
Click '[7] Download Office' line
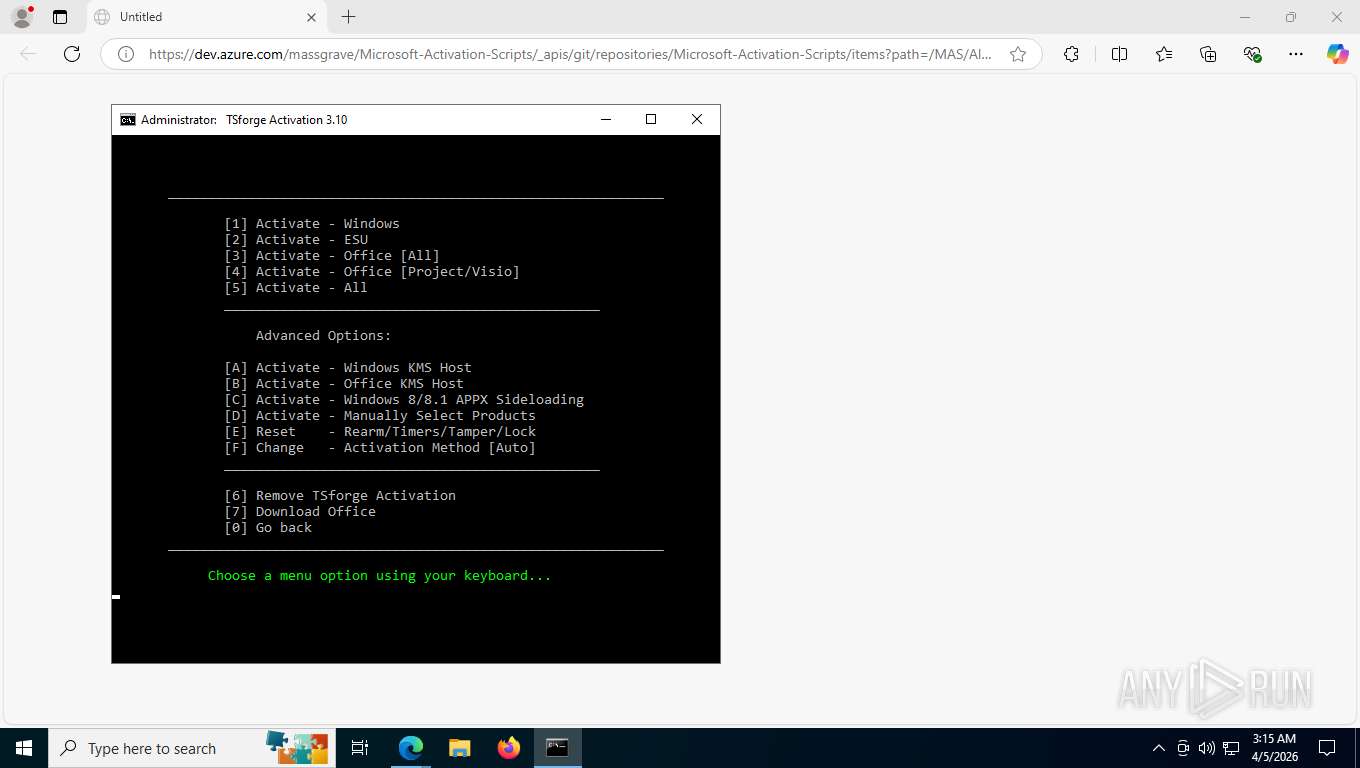[300, 511]
